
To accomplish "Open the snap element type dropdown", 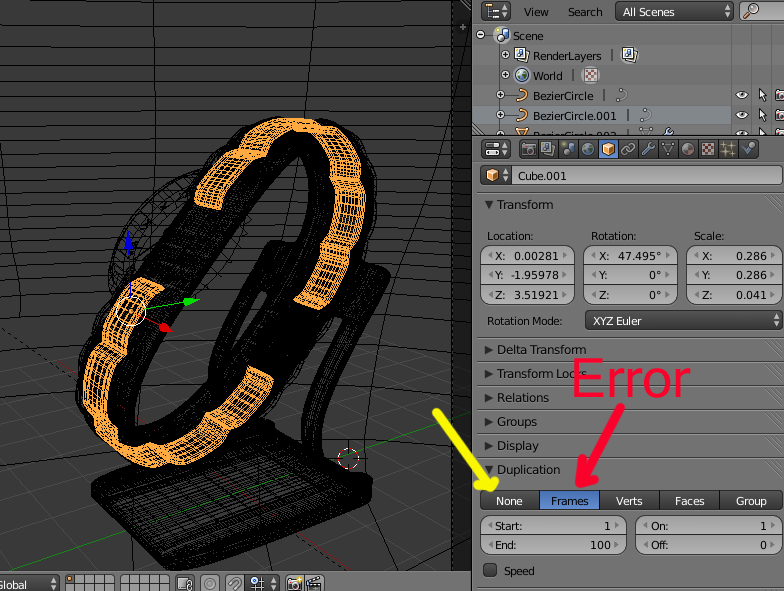I will pos(262,584).
